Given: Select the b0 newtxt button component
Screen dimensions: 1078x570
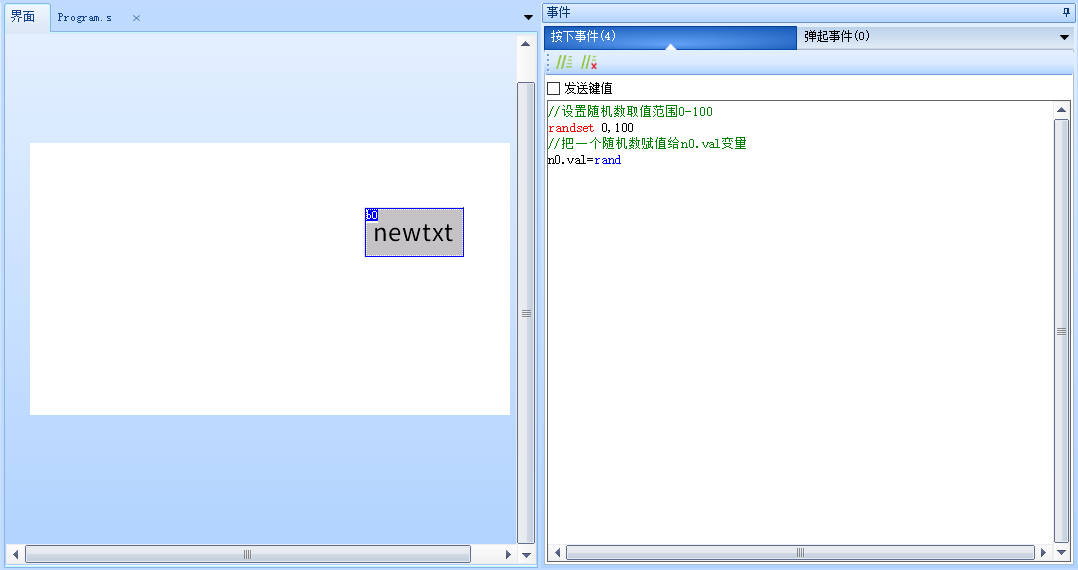Looking at the screenshot, I should click(x=414, y=233).
